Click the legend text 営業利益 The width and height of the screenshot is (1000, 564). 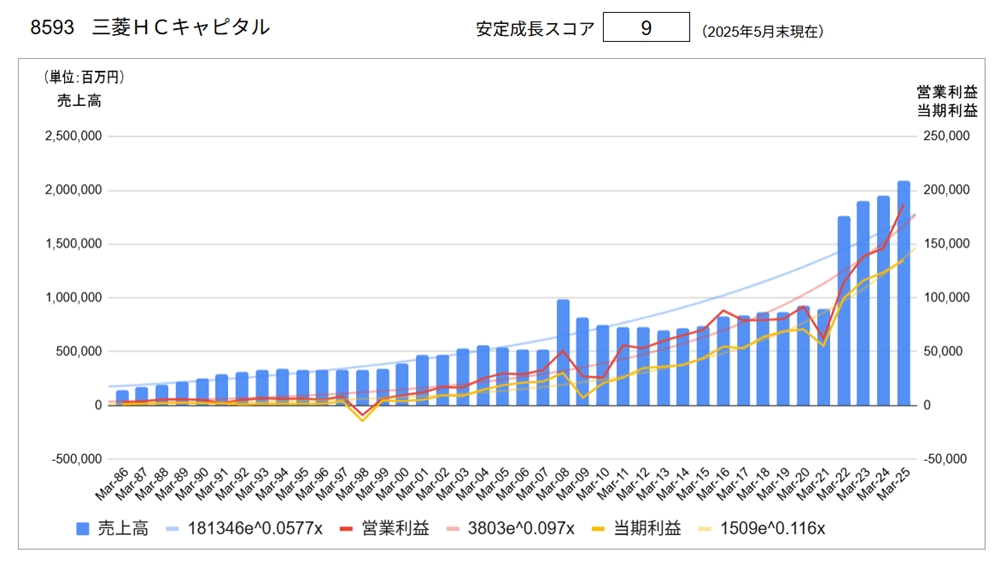[x=395, y=529]
